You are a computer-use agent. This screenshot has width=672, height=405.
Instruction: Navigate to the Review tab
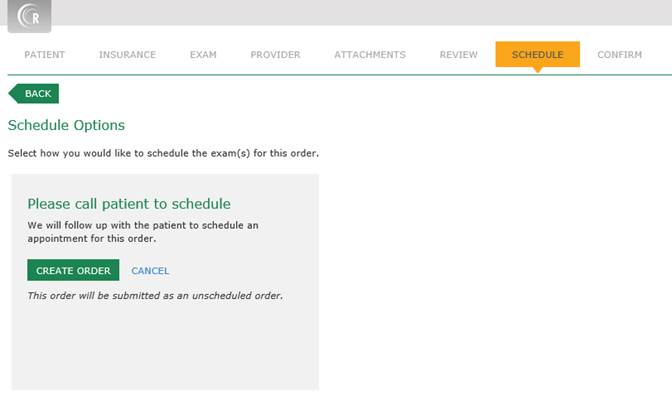[x=458, y=55]
